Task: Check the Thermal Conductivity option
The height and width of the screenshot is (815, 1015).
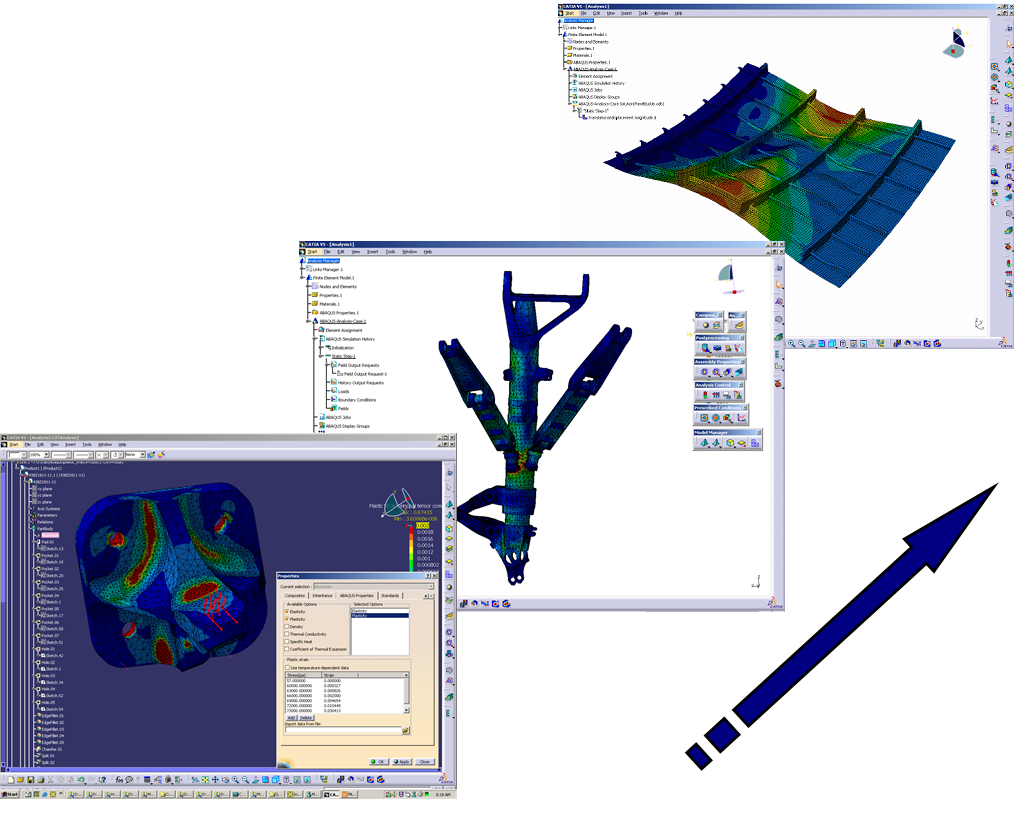Action: coord(287,634)
